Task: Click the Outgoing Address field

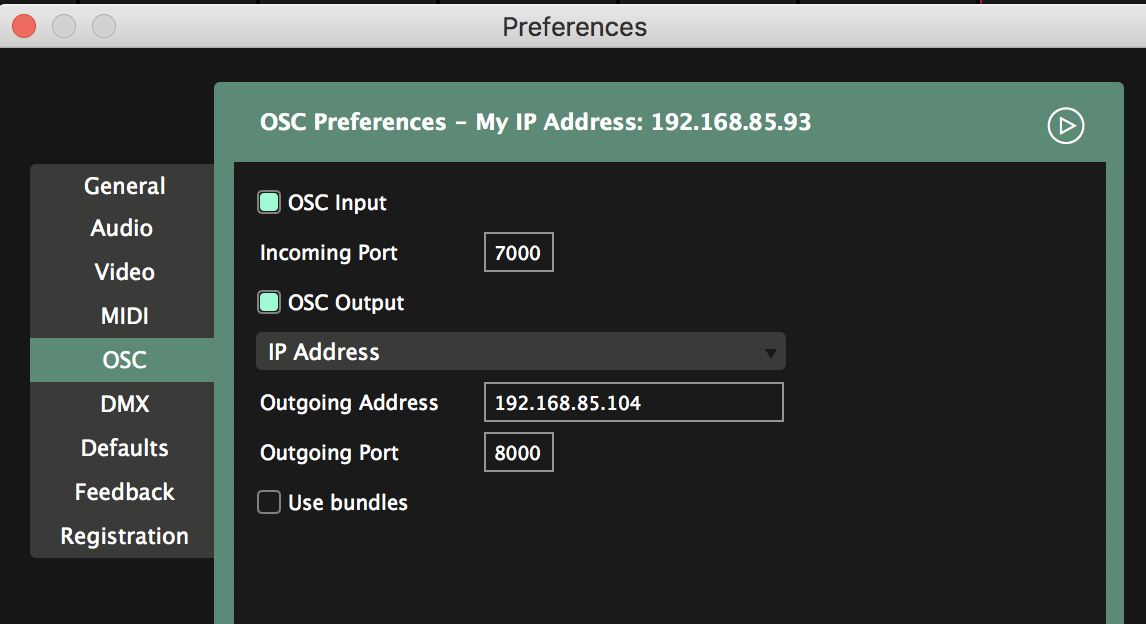Action: point(633,403)
